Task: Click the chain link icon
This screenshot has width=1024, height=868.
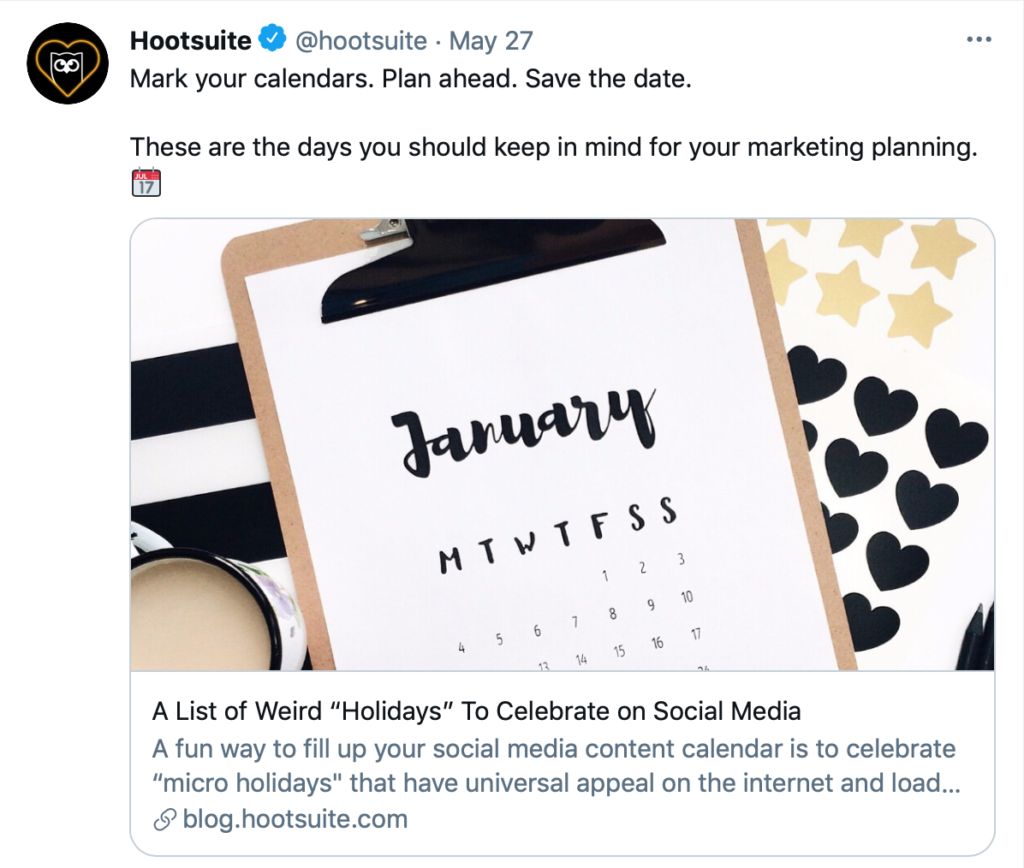Action: (x=163, y=820)
